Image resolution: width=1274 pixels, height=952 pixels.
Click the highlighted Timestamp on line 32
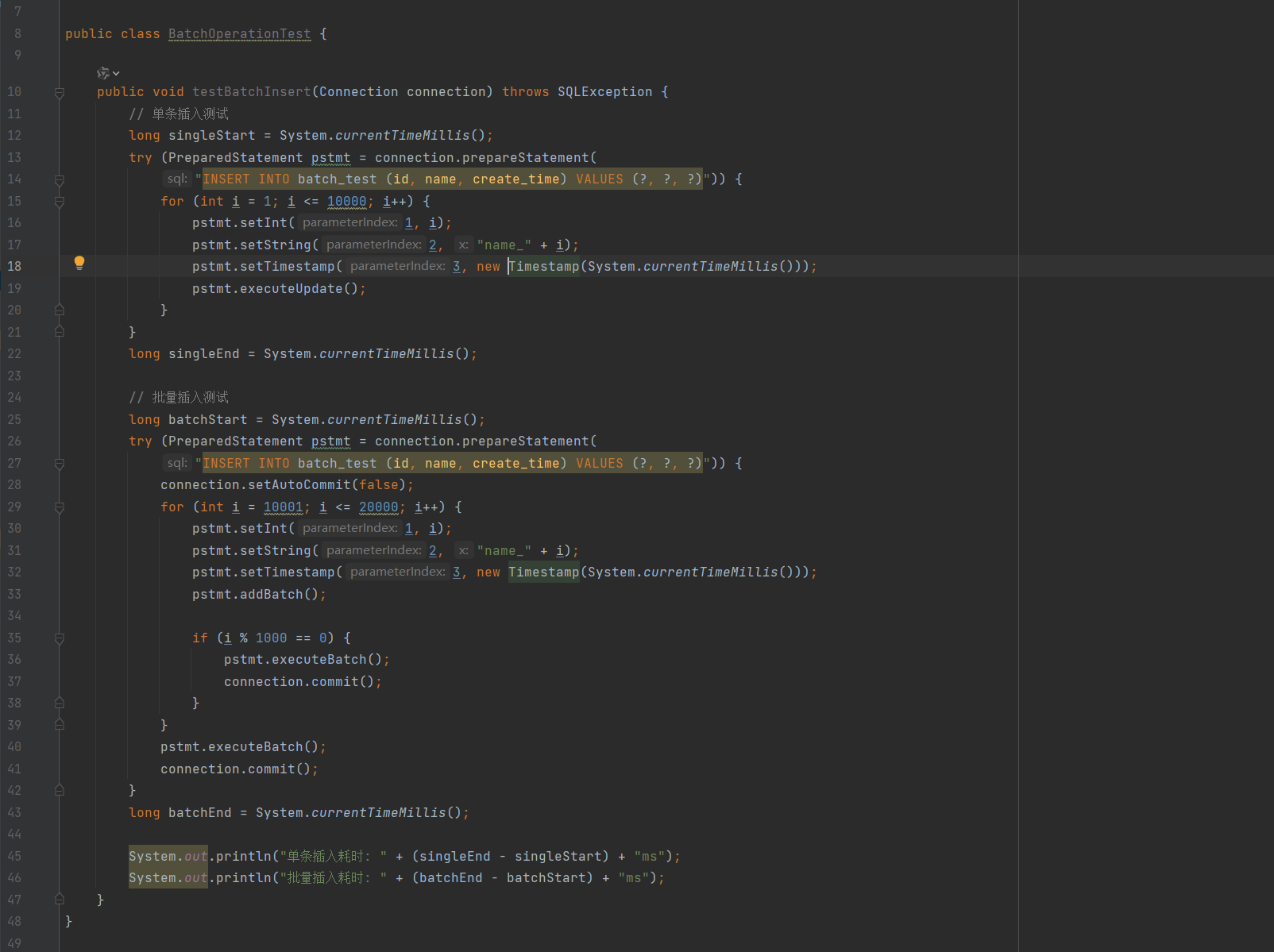click(x=543, y=572)
